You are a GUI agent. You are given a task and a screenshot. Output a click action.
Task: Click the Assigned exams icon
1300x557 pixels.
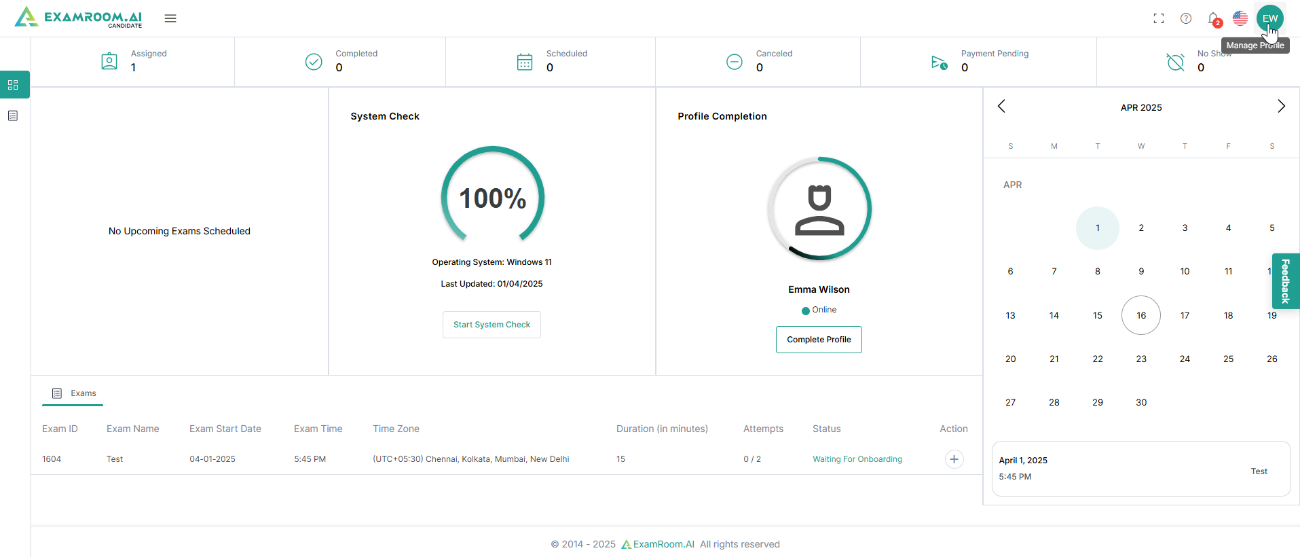coord(109,62)
